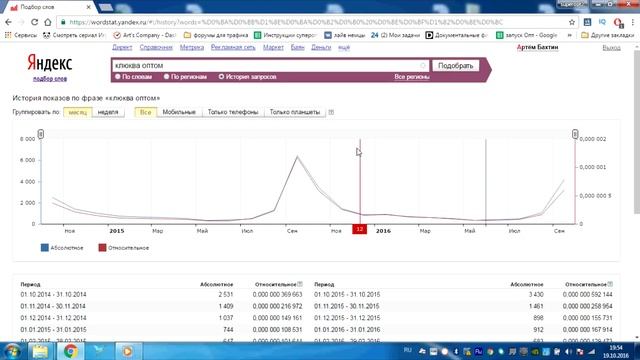This screenshot has height=360, width=640.
Task: Click the left chart range slider handle
Action: (x=41, y=134)
